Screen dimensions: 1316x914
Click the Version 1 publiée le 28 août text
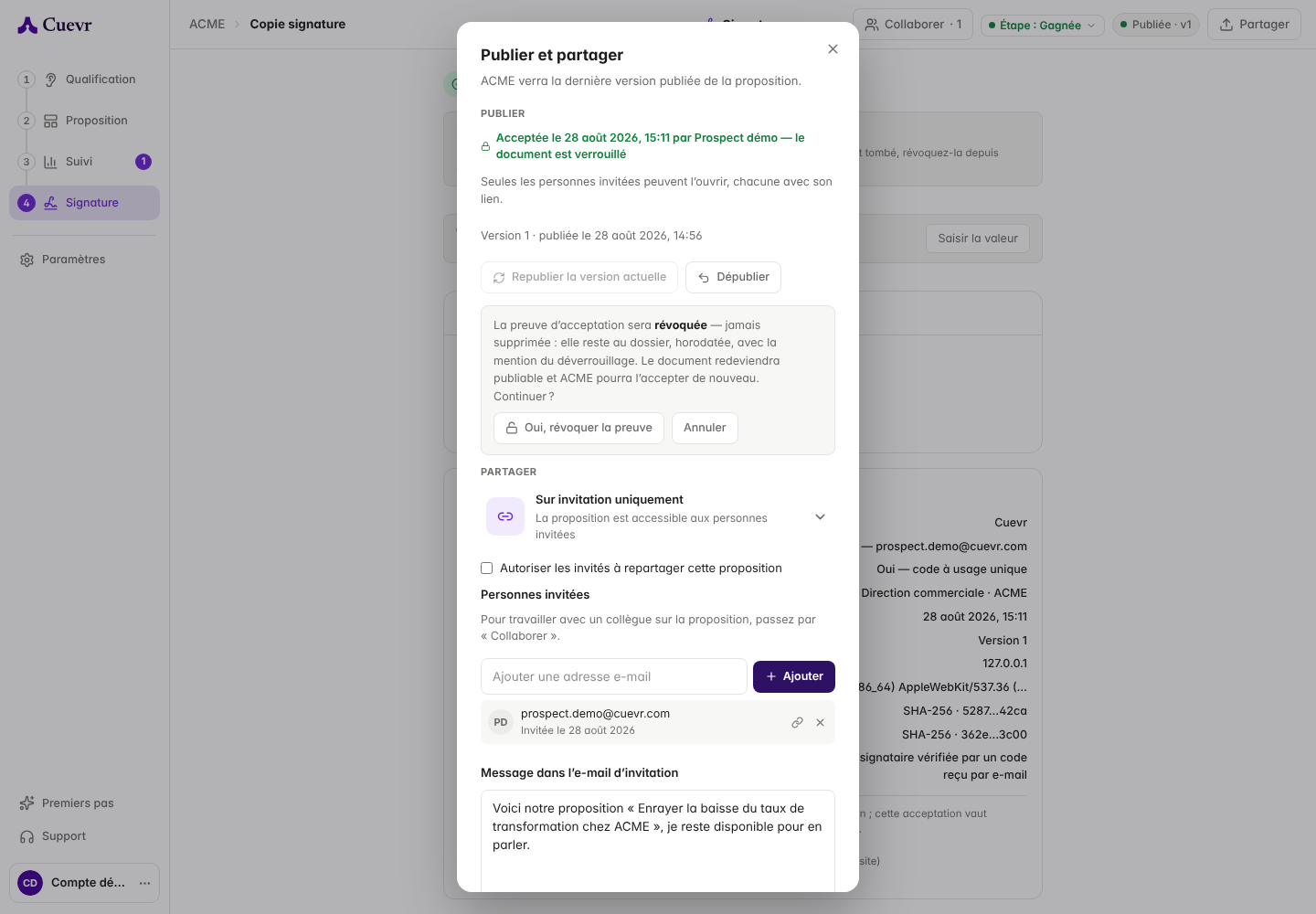tap(591, 236)
